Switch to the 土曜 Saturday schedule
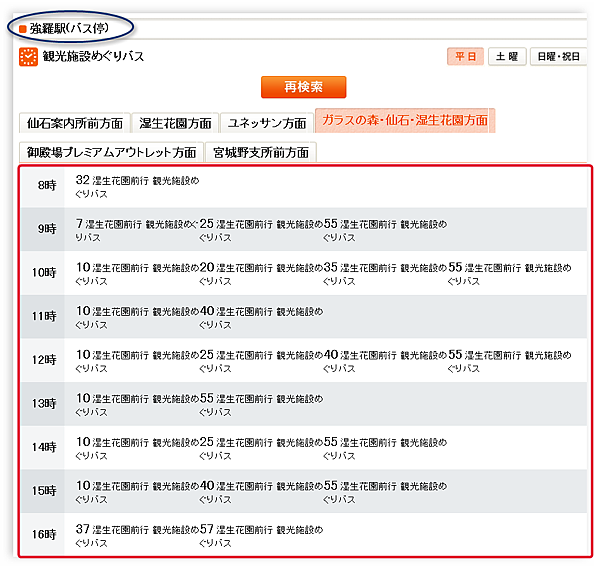This screenshot has height=570, width=600. pyautogui.click(x=507, y=57)
